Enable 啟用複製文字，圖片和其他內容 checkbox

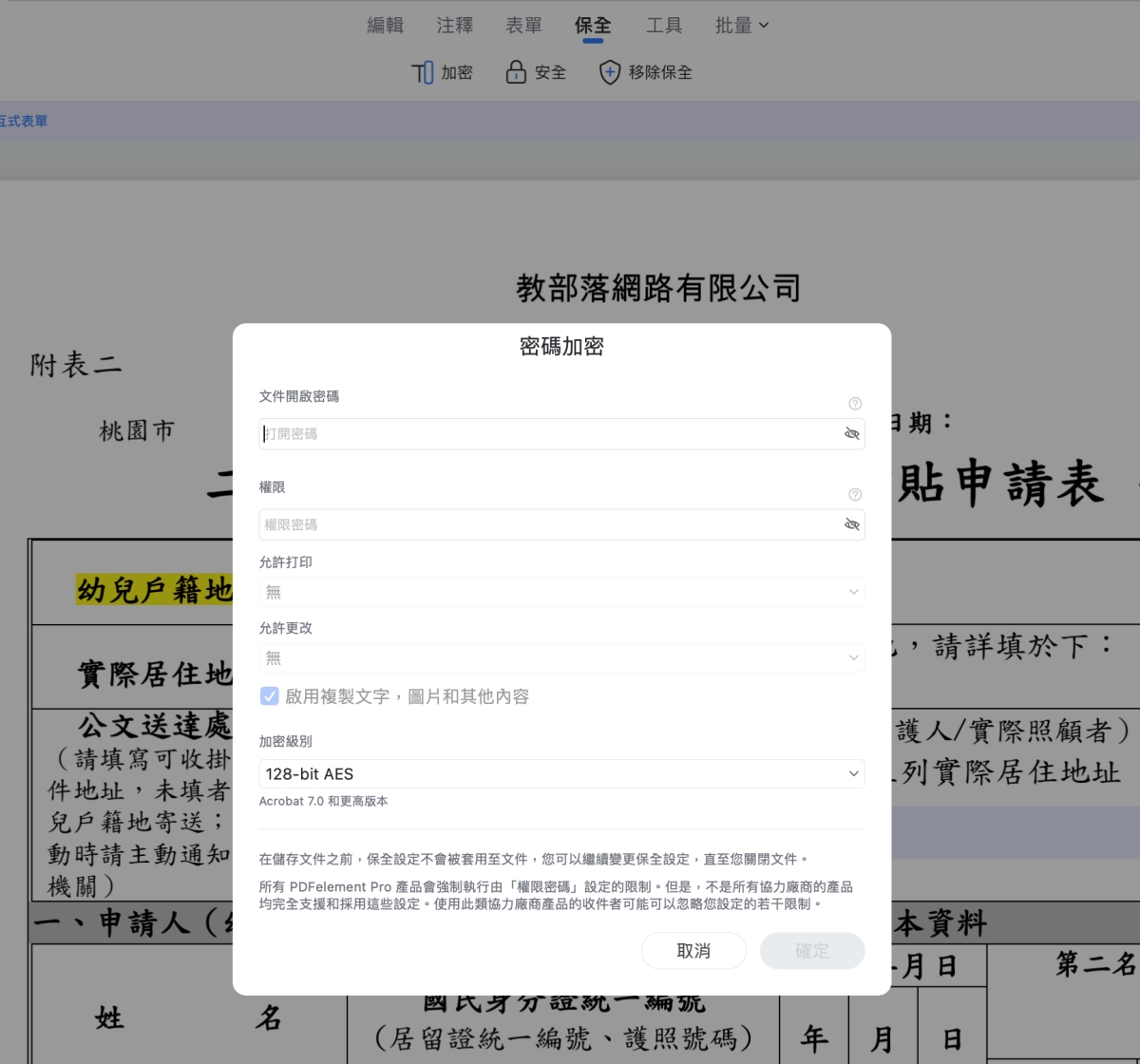click(x=270, y=696)
